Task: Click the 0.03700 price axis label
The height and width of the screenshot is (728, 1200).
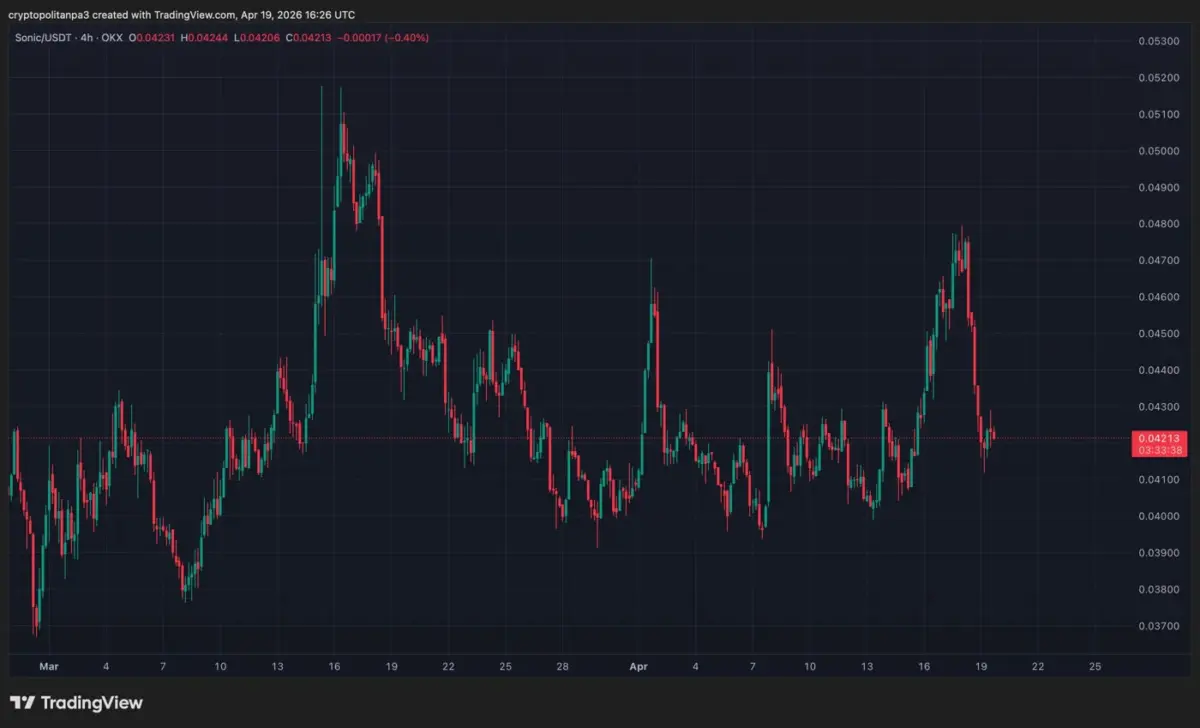Action: pos(1158,626)
